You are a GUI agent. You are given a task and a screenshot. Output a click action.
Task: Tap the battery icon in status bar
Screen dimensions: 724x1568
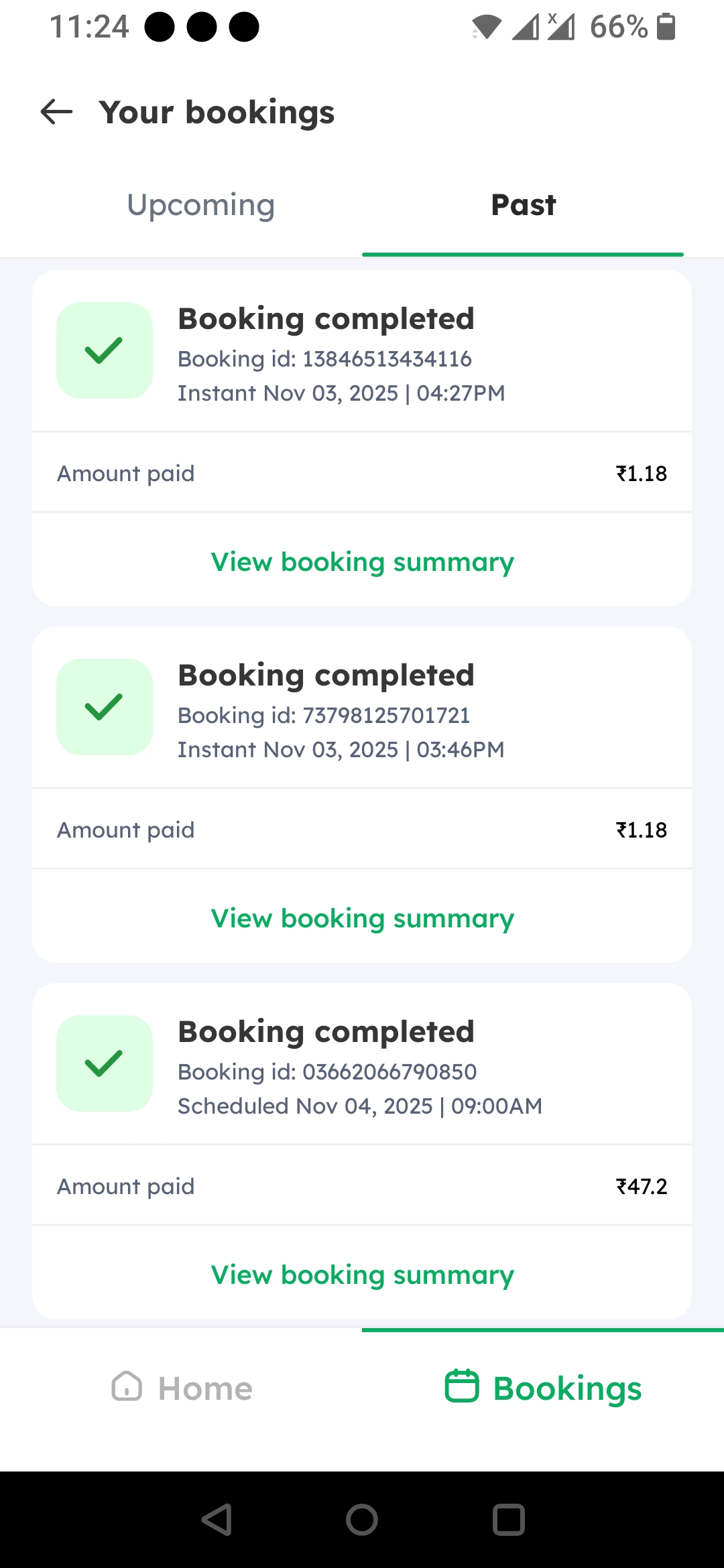click(x=666, y=27)
